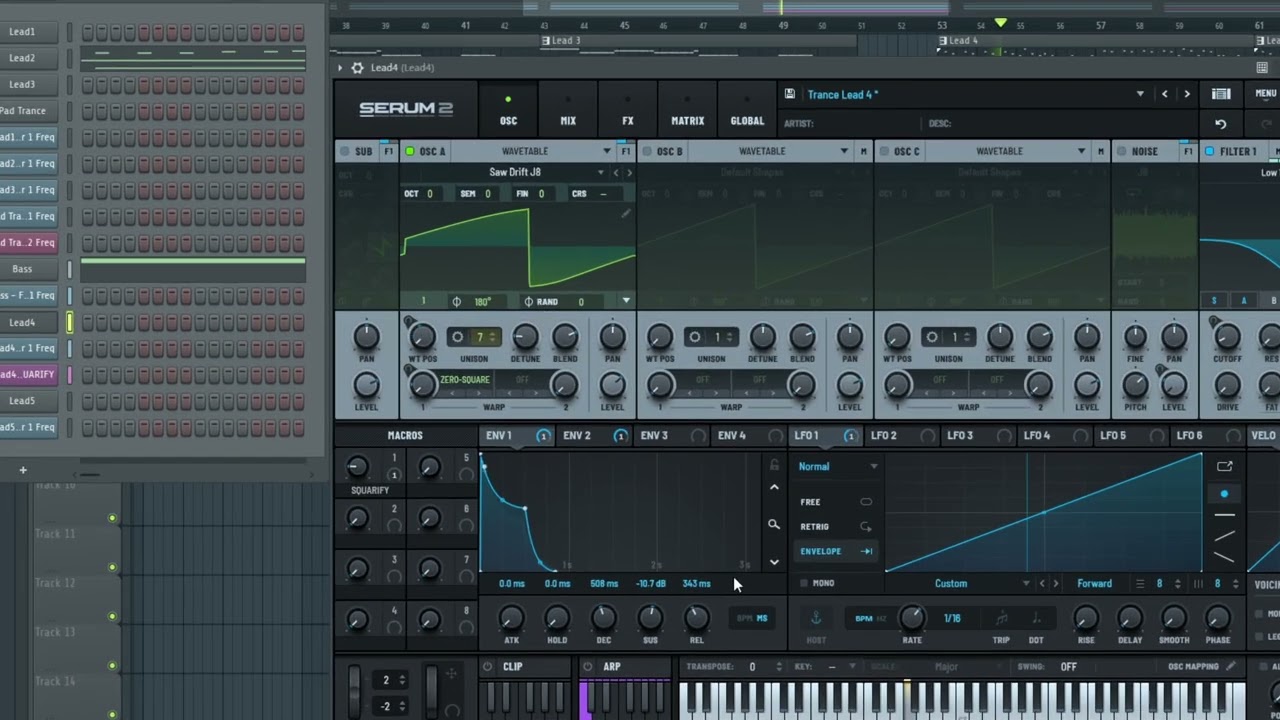Select LFO ENVELOPE trigger mode

click(x=836, y=551)
